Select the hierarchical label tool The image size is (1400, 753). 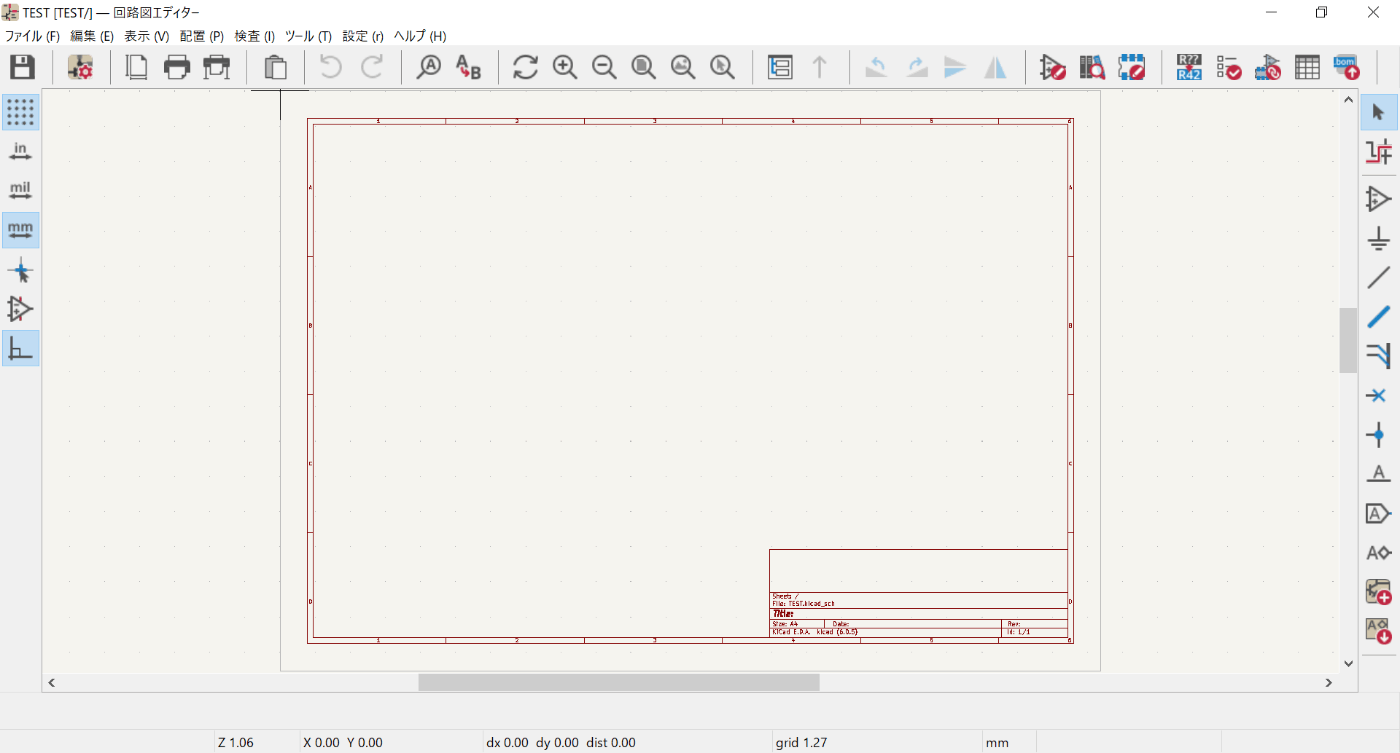click(1379, 552)
